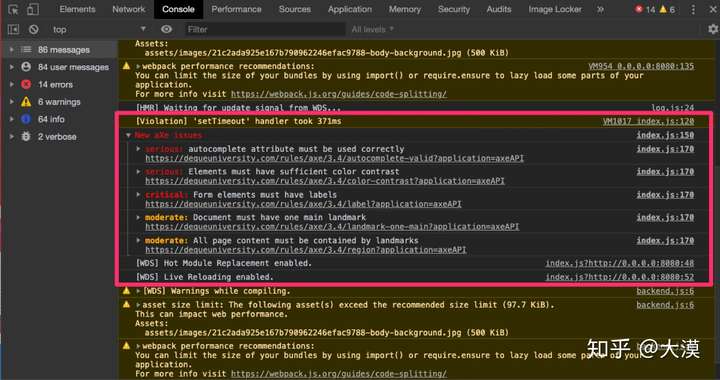The width and height of the screenshot is (720, 380).
Task: Open source link ending in 8080:48
Action: (x=619, y=263)
